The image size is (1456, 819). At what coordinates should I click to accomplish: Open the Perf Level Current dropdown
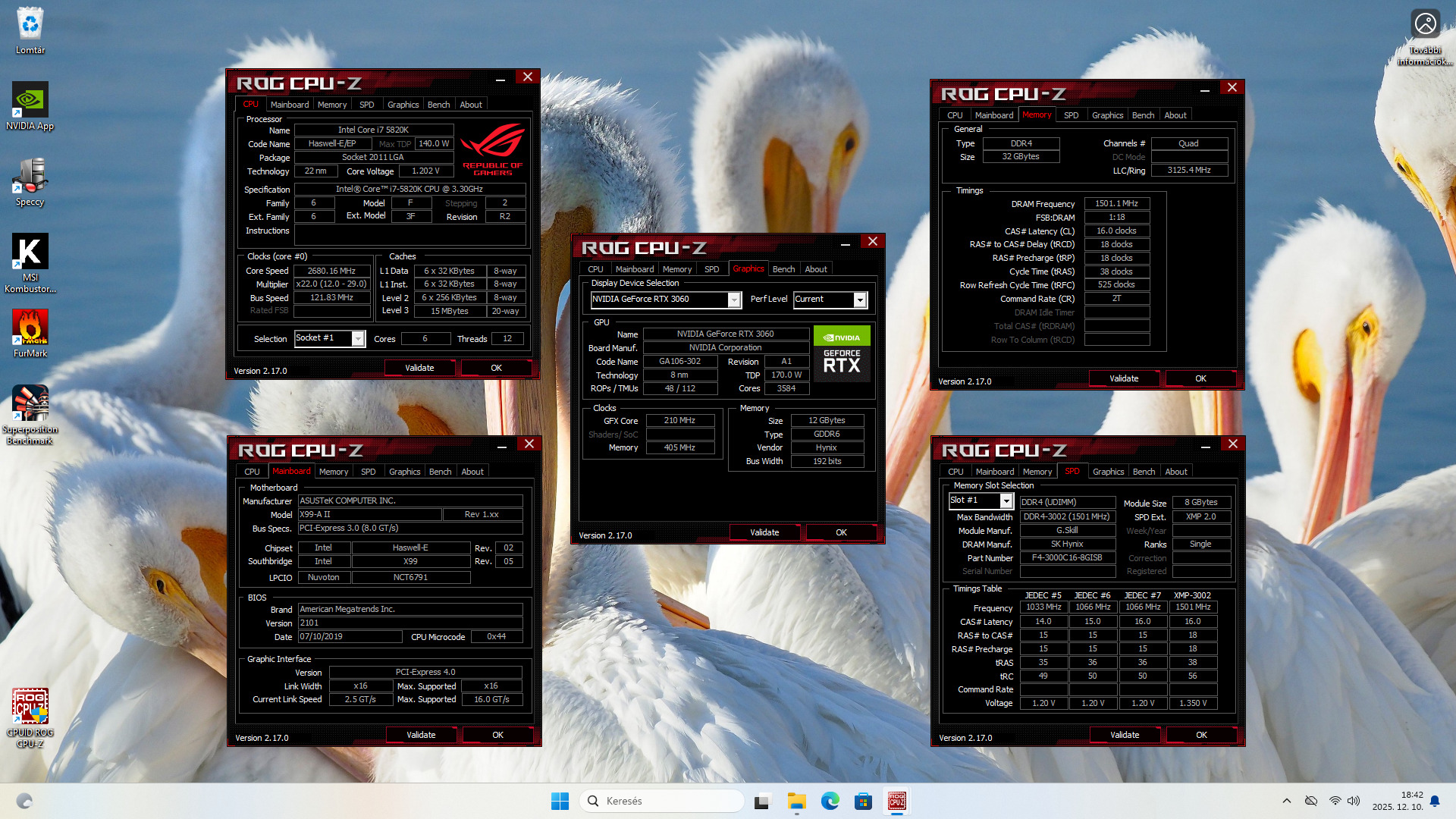coord(860,300)
